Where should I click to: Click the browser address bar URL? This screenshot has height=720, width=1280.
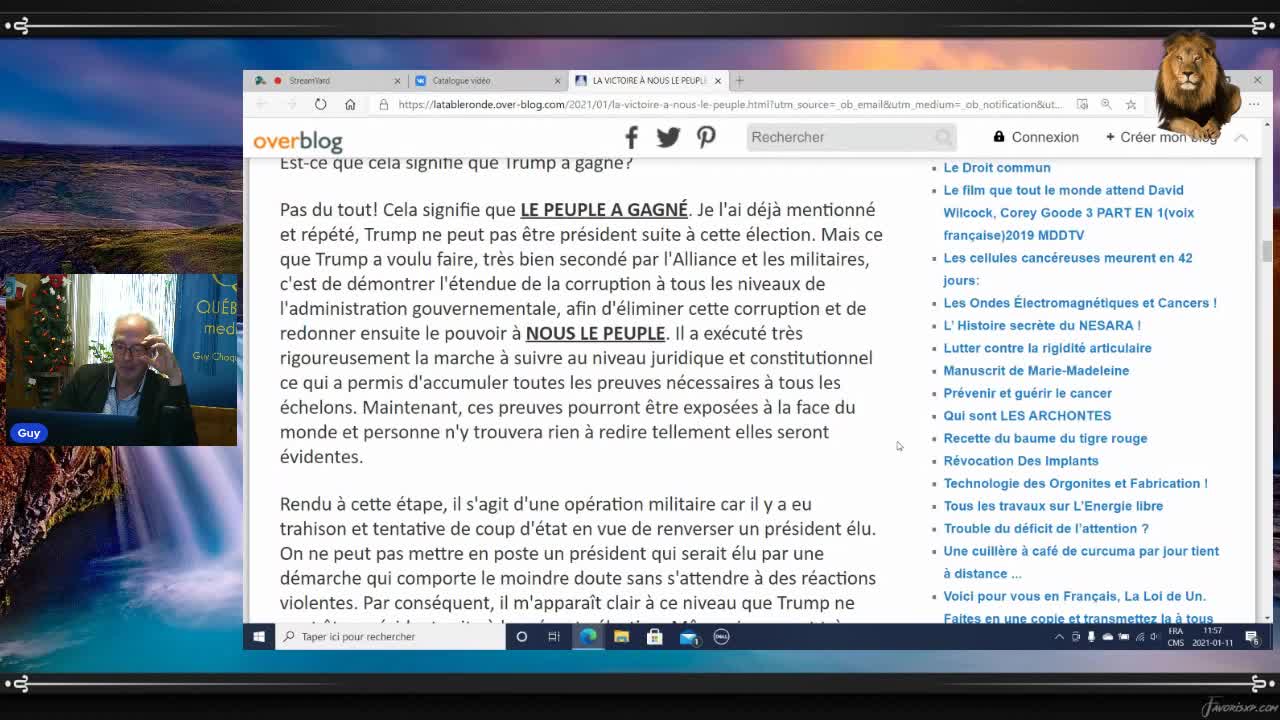730,104
